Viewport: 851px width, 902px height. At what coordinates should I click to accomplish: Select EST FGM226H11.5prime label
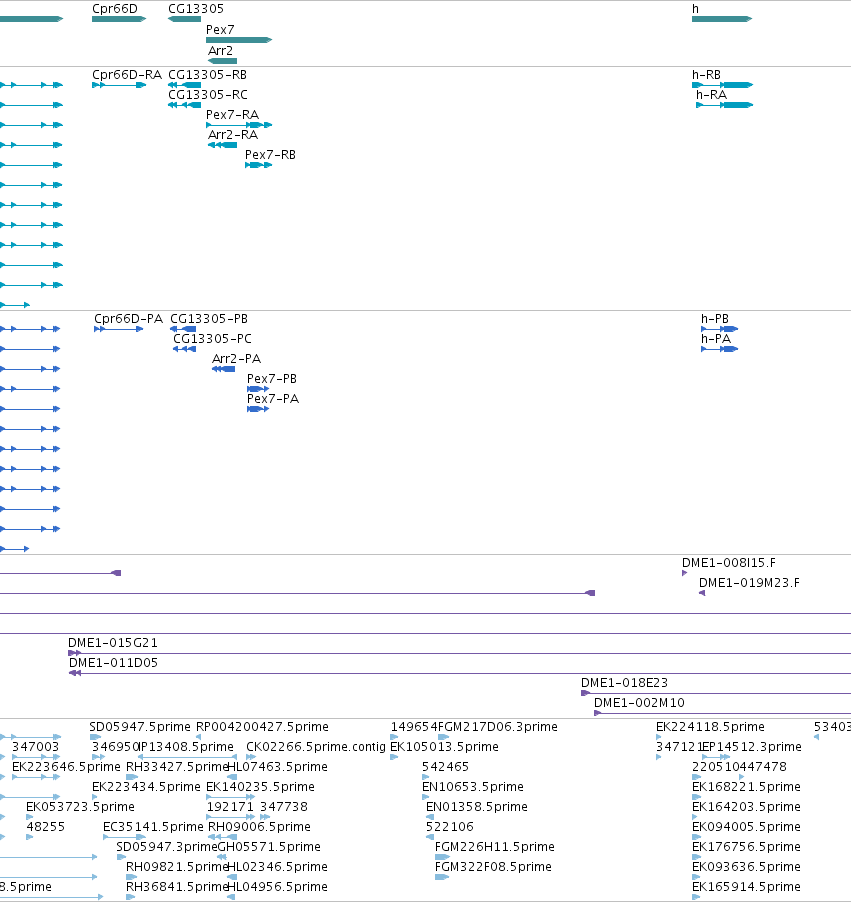(495, 847)
